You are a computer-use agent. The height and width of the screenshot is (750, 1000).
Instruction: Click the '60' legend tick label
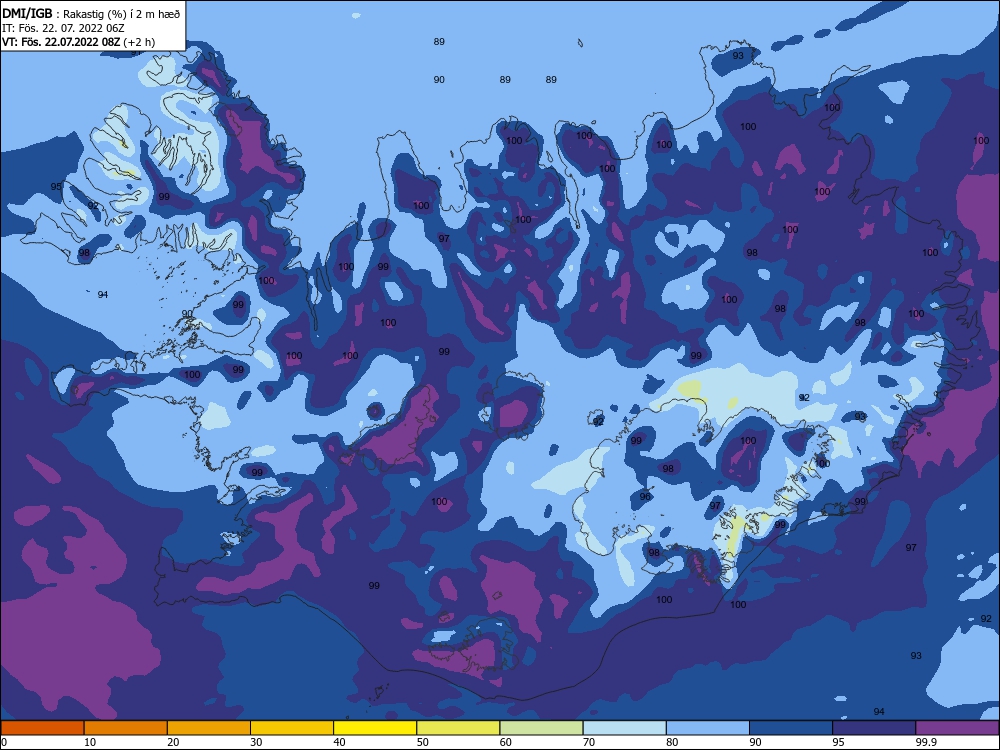pyautogui.click(x=506, y=742)
